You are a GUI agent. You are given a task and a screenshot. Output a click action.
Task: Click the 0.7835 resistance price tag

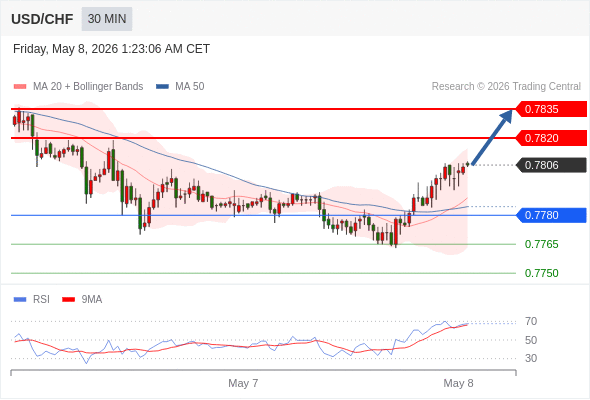coord(551,109)
